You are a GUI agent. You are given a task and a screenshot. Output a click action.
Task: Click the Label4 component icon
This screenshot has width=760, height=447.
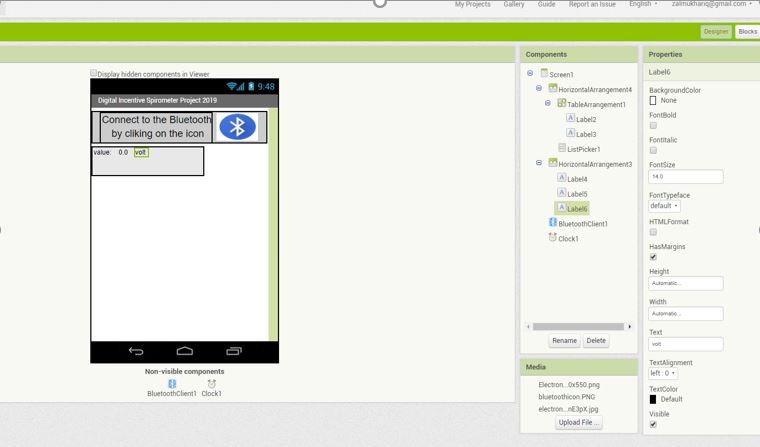click(x=561, y=178)
